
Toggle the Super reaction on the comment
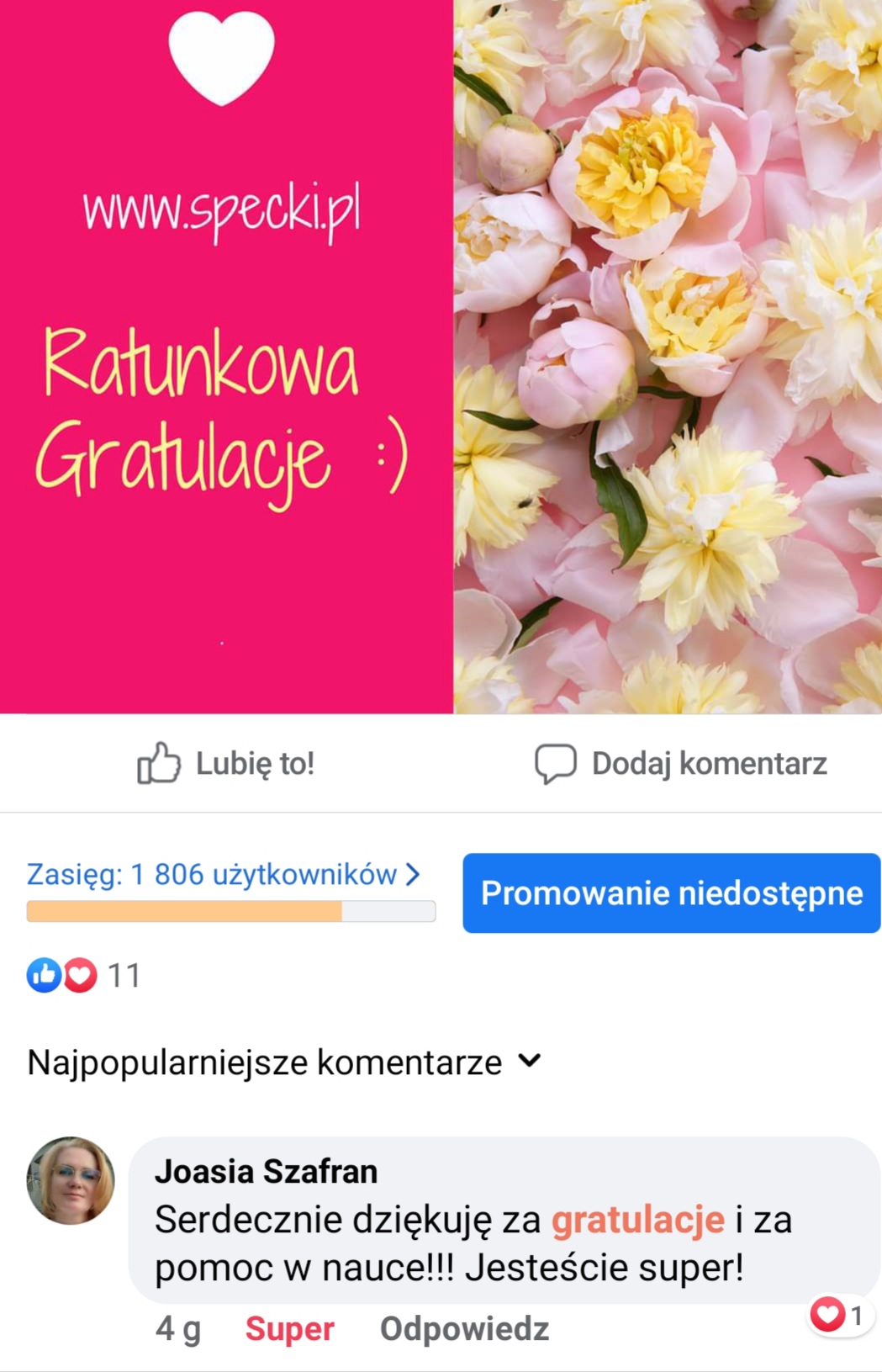coord(289,1329)
